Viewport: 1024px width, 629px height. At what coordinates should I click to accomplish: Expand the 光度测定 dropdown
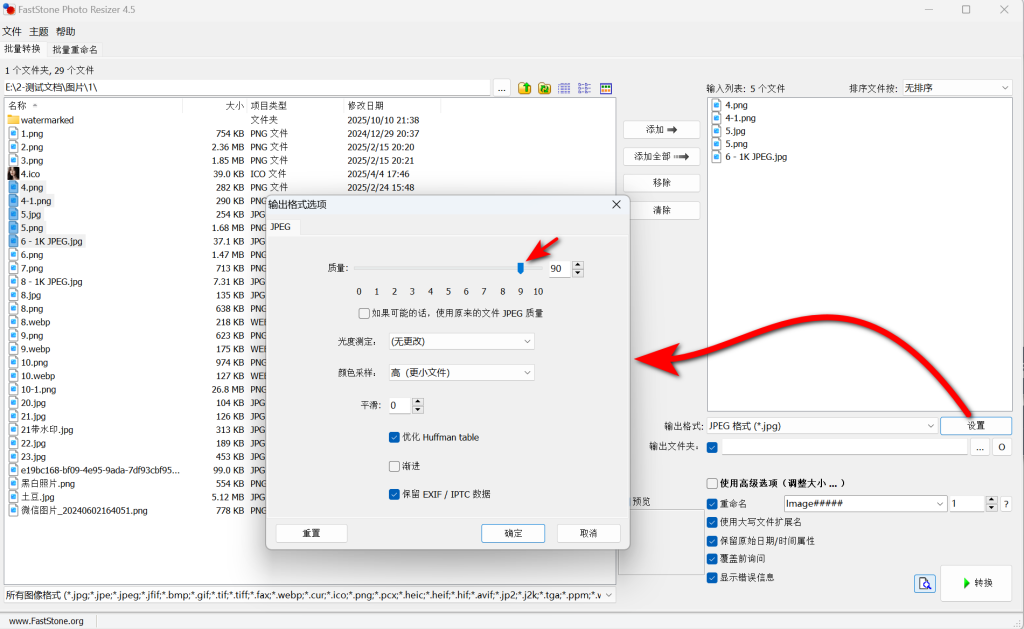[x=461, y=342]
